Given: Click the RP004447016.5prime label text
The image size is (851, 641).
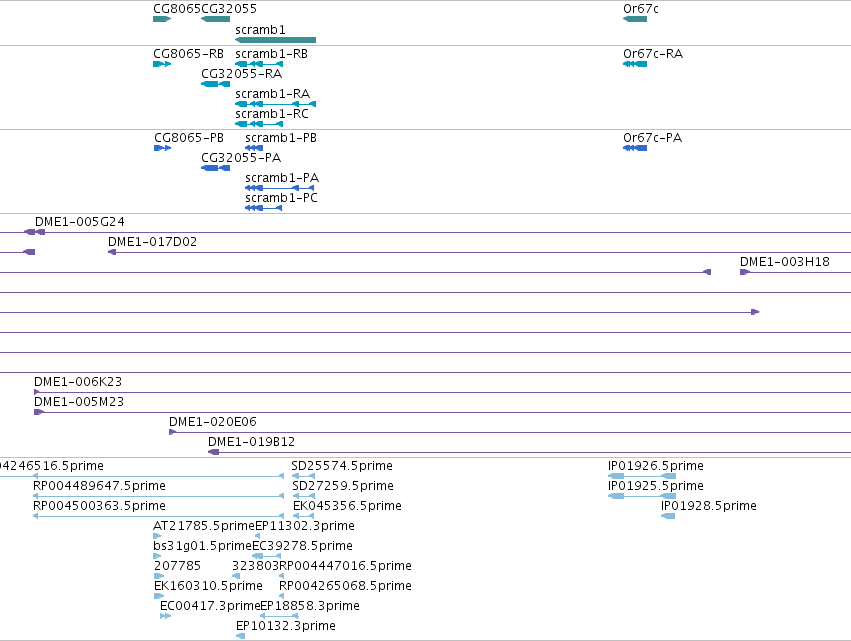Looking at the screenshot, I should tap(345, 566).
